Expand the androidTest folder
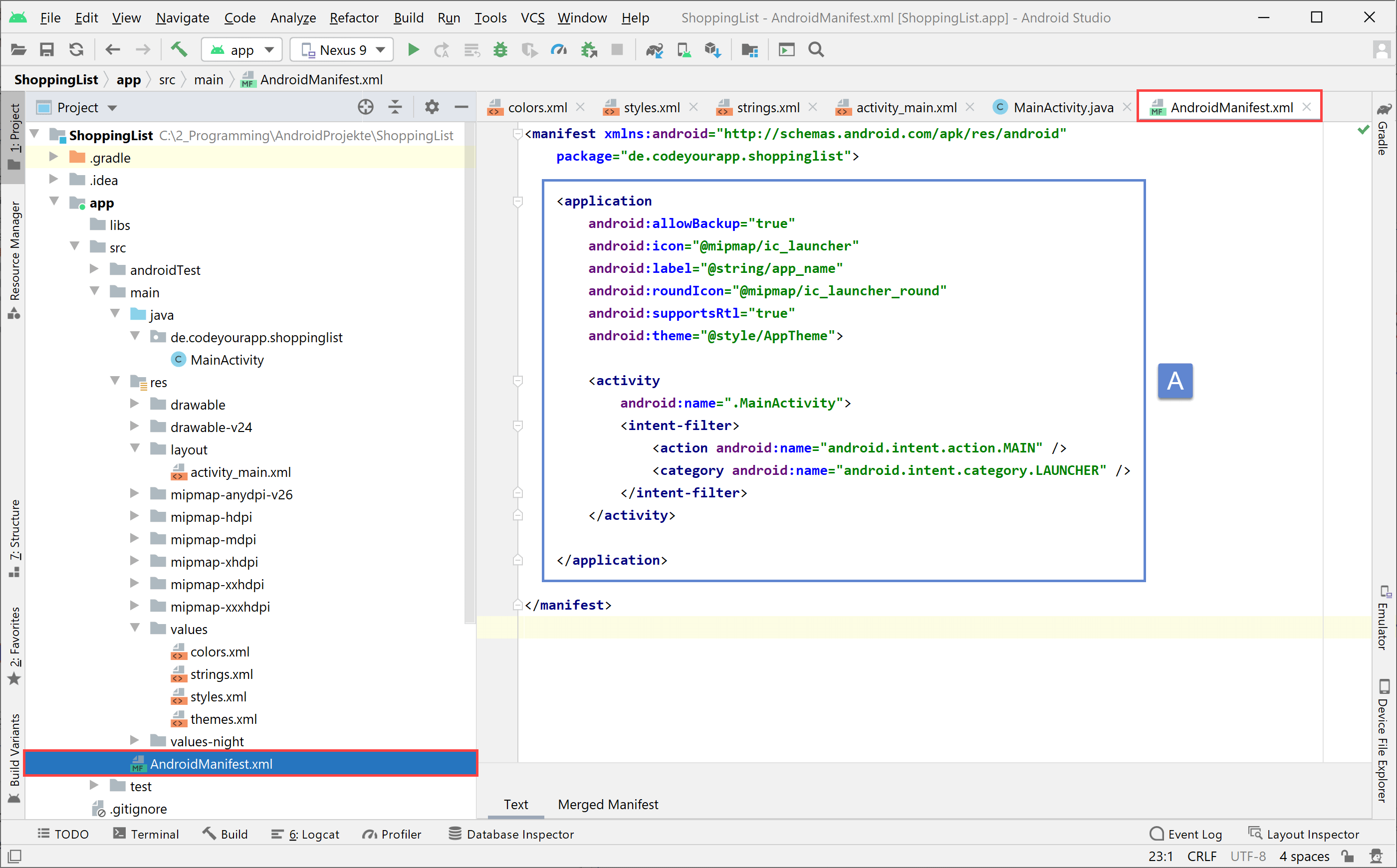 94,269
